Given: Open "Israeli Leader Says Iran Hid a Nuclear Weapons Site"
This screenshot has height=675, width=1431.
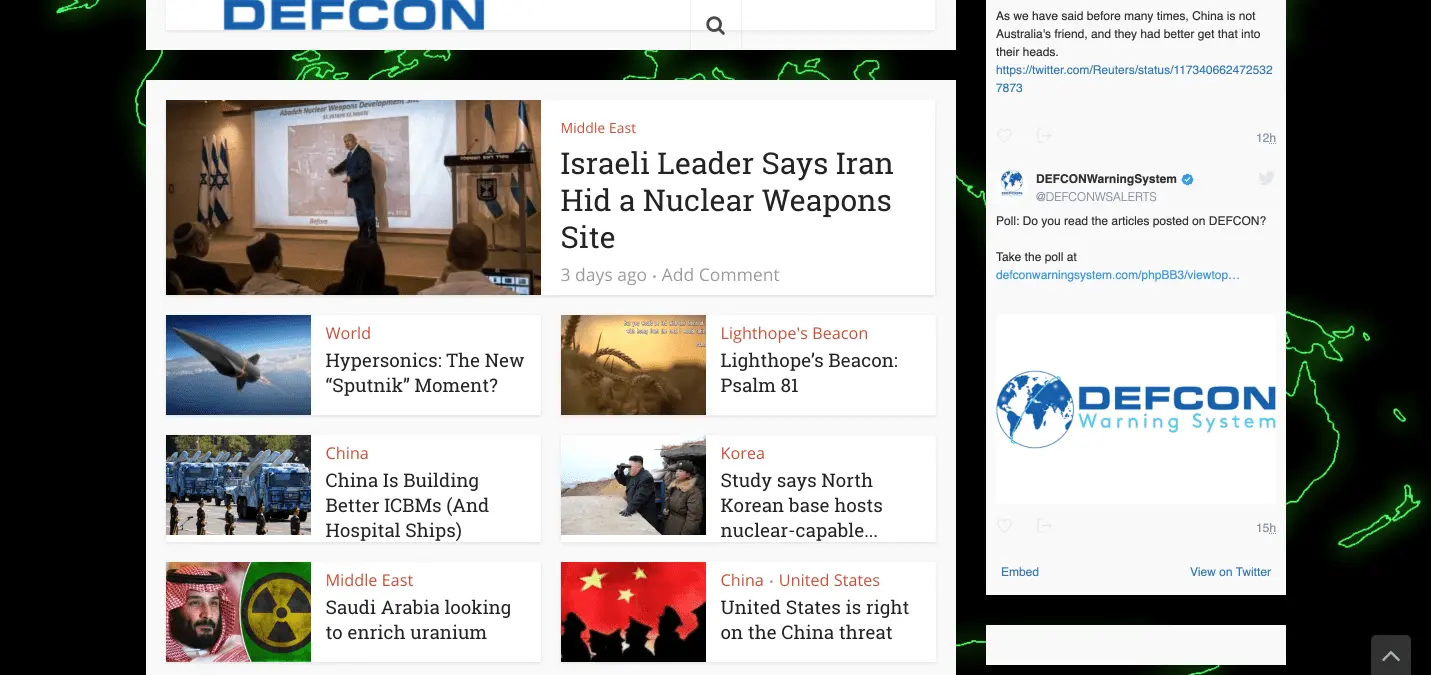Looking at the screenshot, I should pos(726,201).
